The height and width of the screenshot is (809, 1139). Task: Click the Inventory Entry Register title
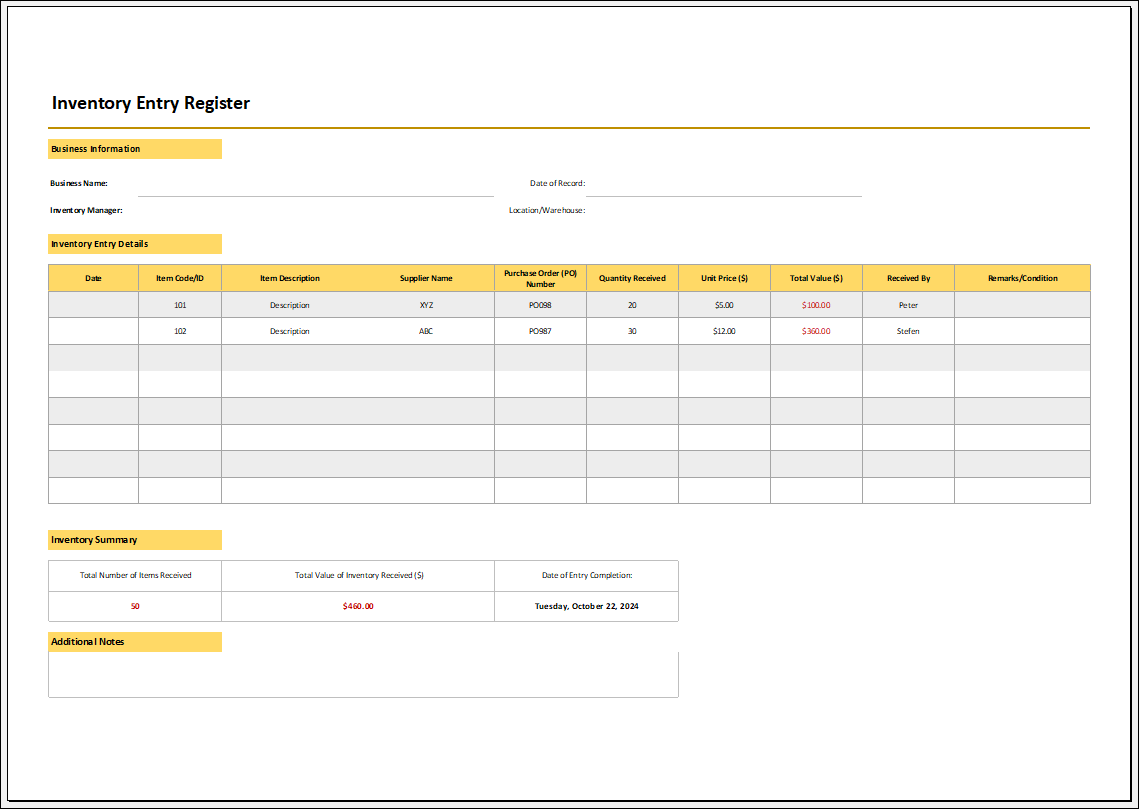tap(150, 103)
